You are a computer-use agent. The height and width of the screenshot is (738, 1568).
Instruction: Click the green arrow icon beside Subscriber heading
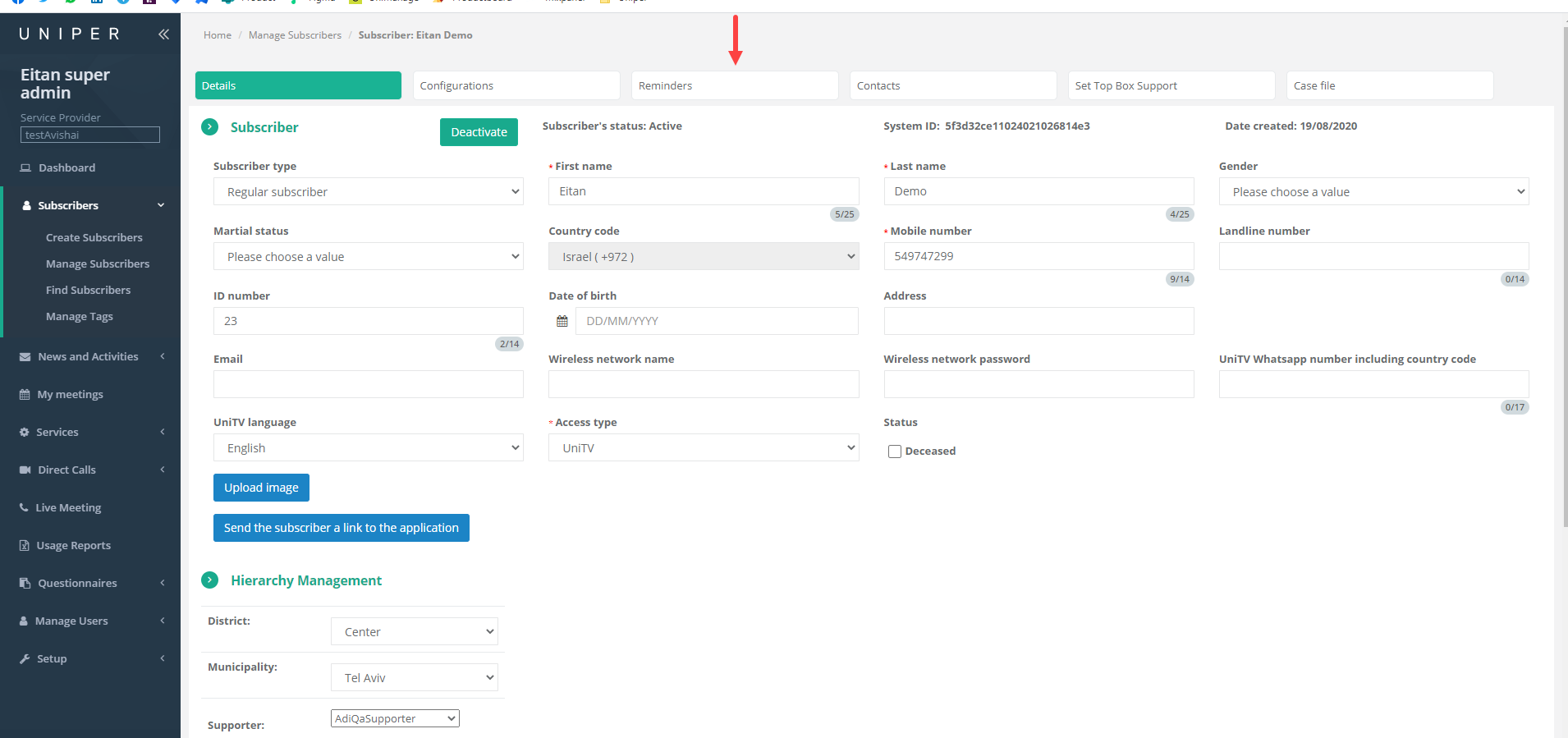210,127
